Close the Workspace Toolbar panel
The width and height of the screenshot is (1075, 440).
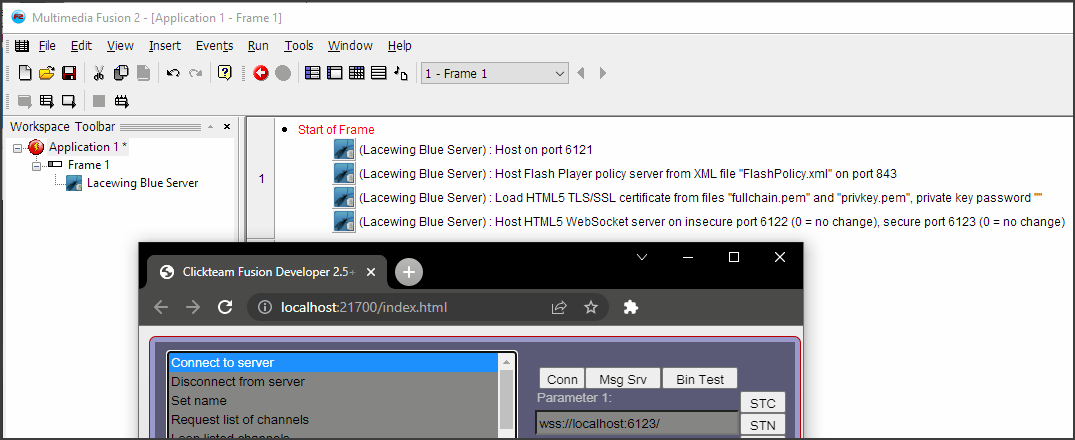(x=227, y=127)
